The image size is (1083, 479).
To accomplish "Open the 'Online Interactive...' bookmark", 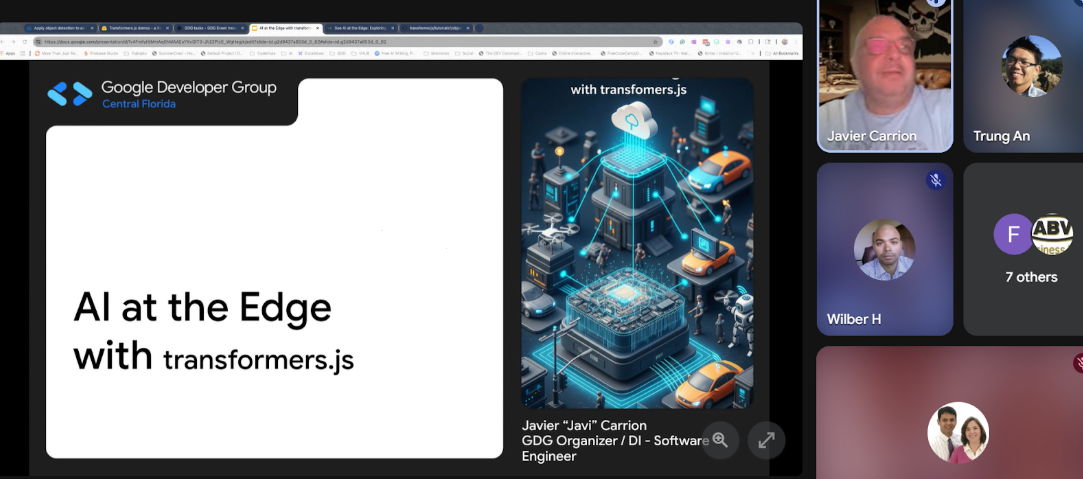I will [x=574, y=53].
